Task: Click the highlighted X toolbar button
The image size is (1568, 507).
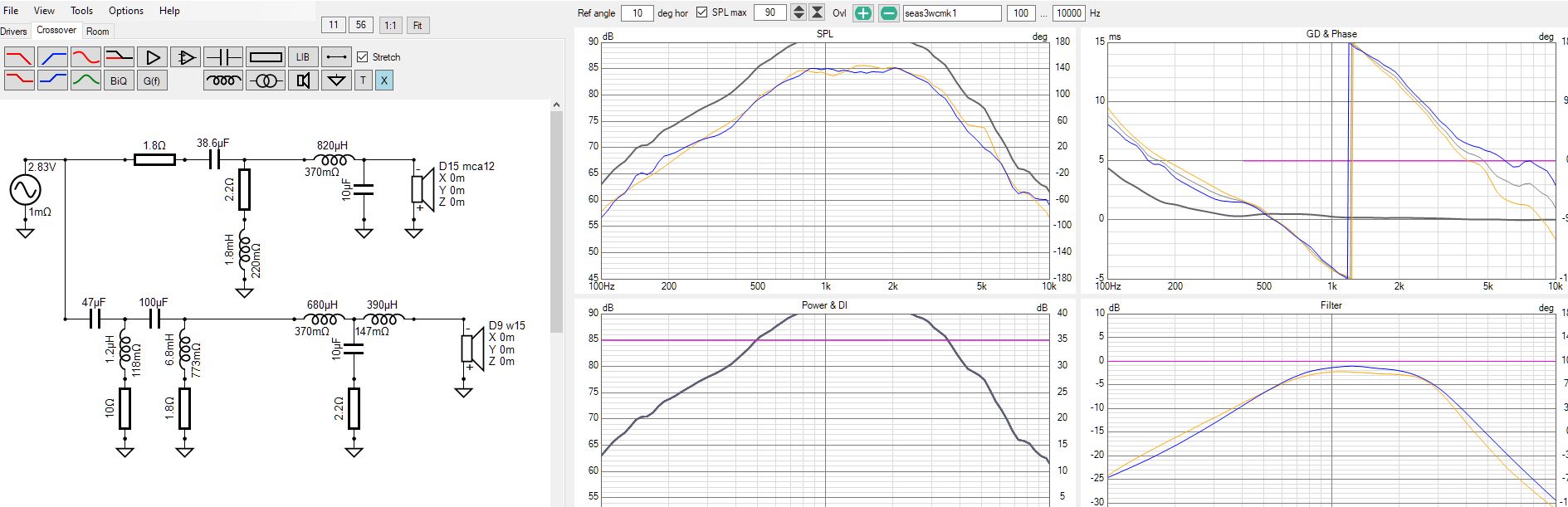Action: click(x=383, y=80)
